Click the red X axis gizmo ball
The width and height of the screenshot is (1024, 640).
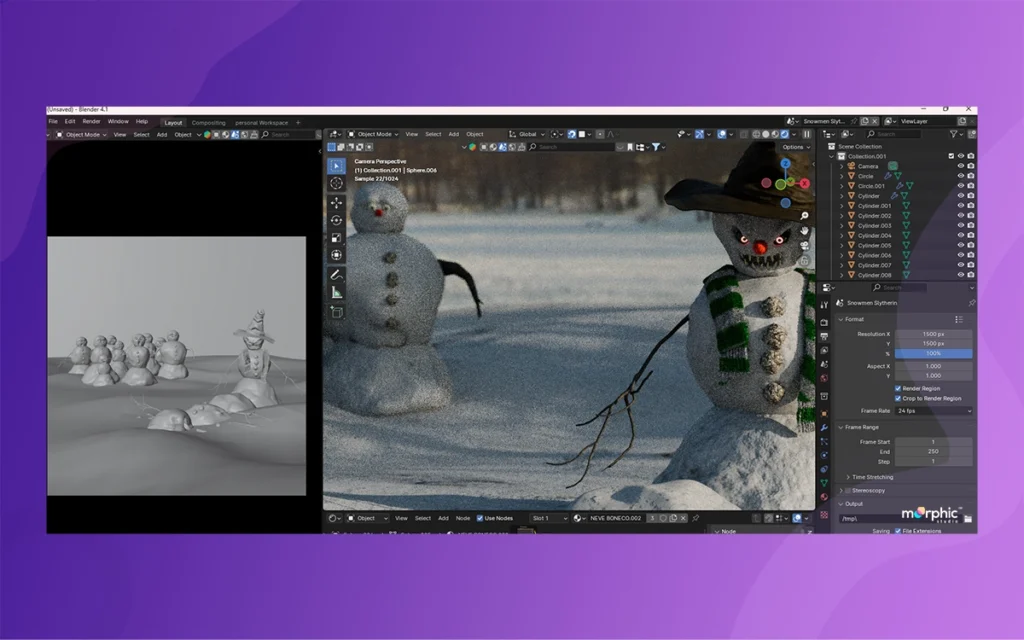point(805,184)
